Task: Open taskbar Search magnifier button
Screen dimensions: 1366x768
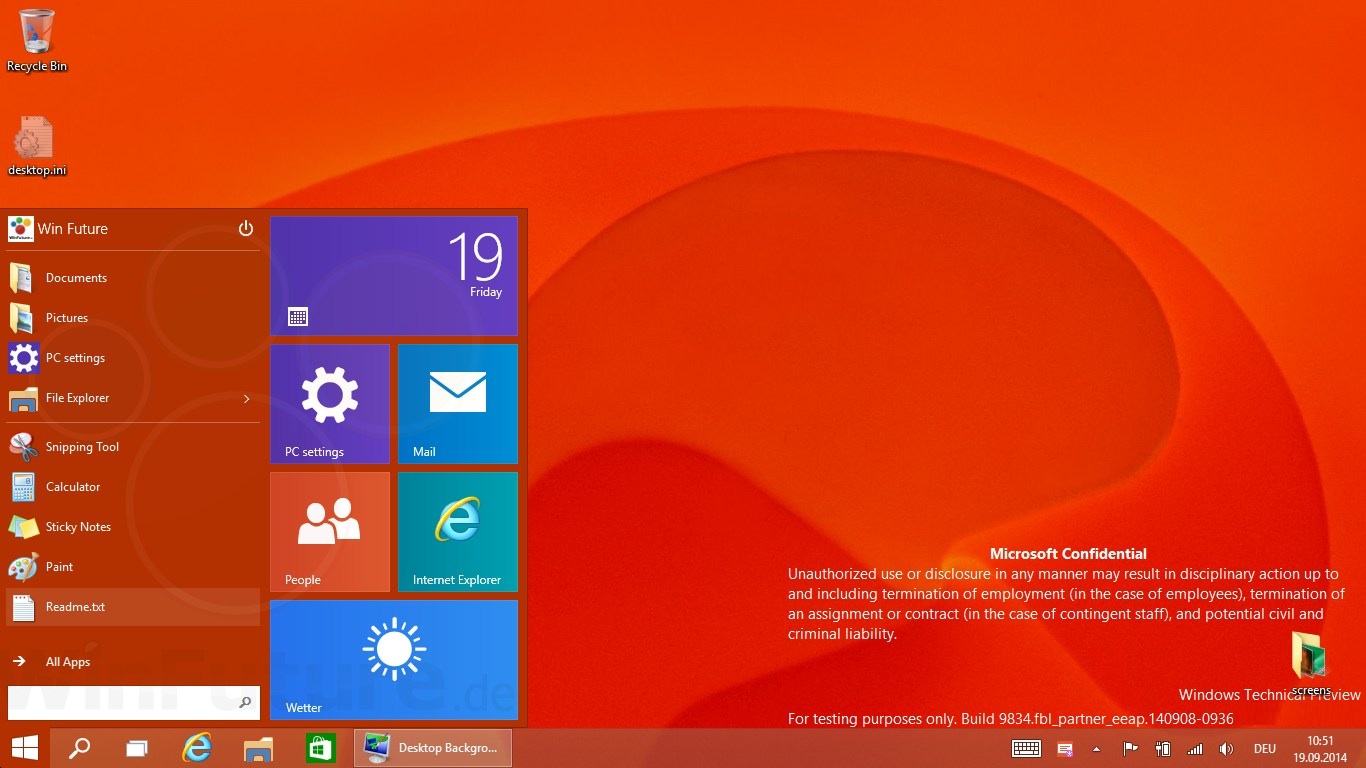Action: [79, 748]
